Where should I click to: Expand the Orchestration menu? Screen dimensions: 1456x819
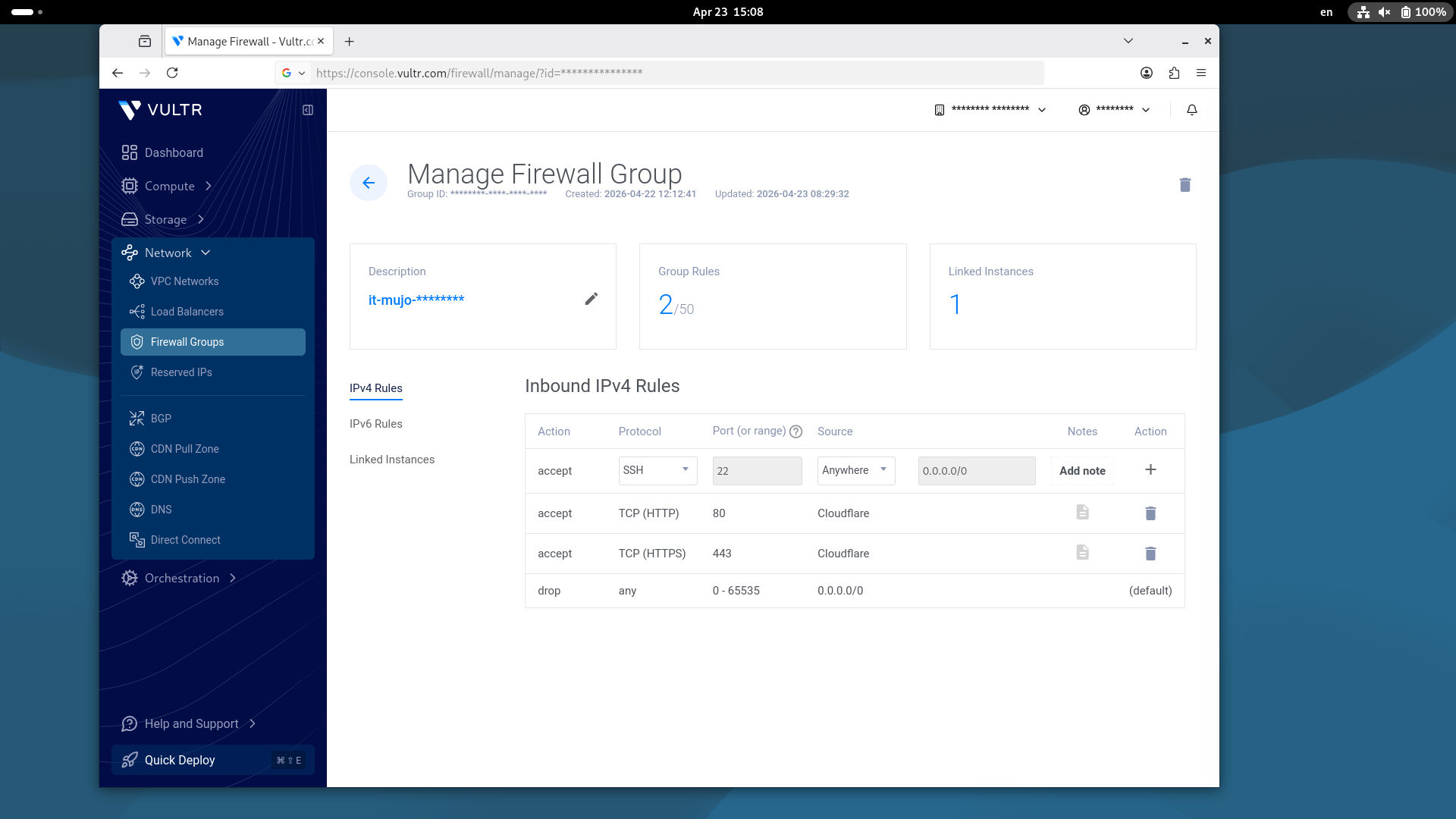pyautogui.click(x=178, y=578)
